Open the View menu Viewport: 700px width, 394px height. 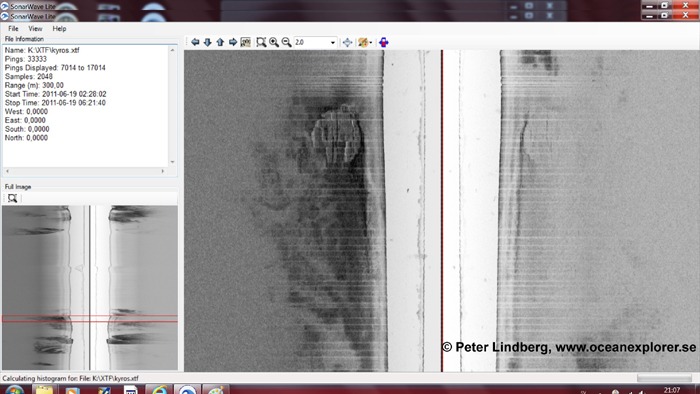(35, 29)
